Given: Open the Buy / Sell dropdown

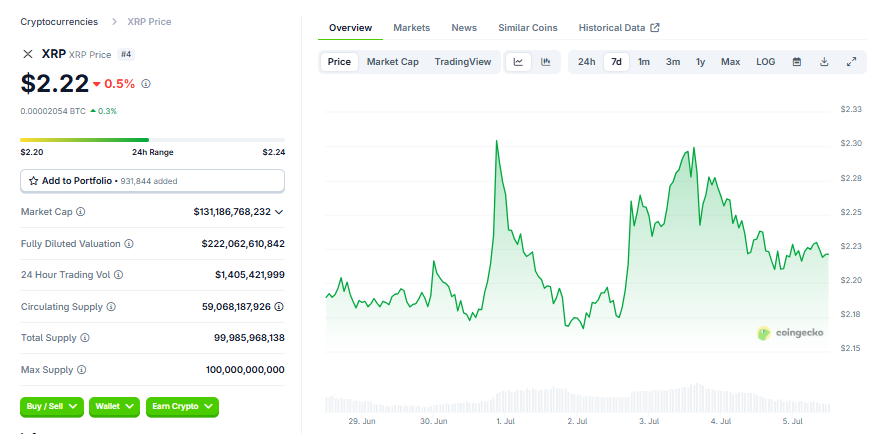Looking at the screenshot, I should click(52, 407).
